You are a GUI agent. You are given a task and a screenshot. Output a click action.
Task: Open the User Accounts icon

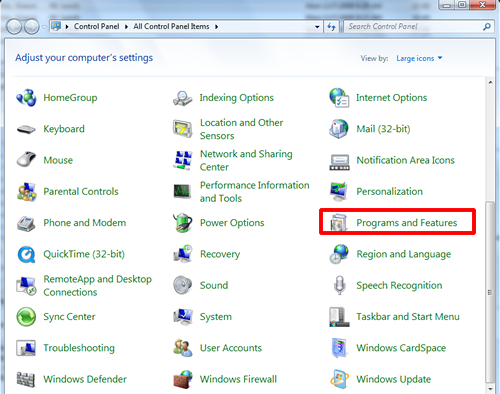click(182, 348)
